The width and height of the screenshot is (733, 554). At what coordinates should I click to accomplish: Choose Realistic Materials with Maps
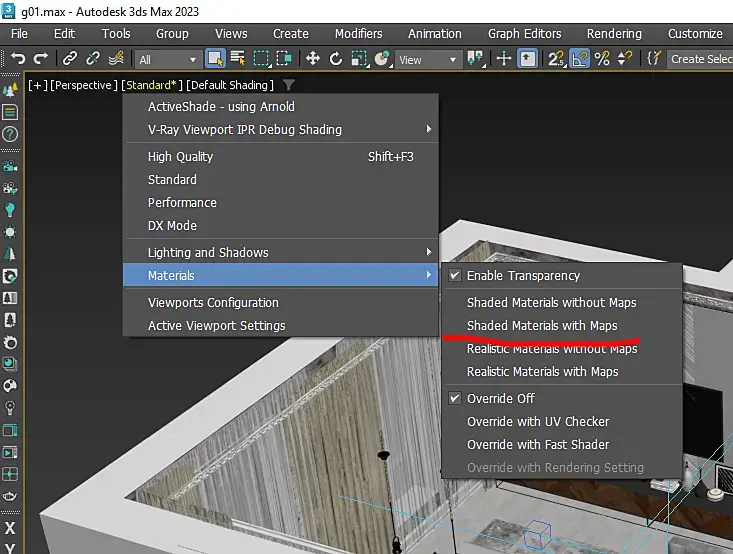pyautogui.click(x=561, y=372)
